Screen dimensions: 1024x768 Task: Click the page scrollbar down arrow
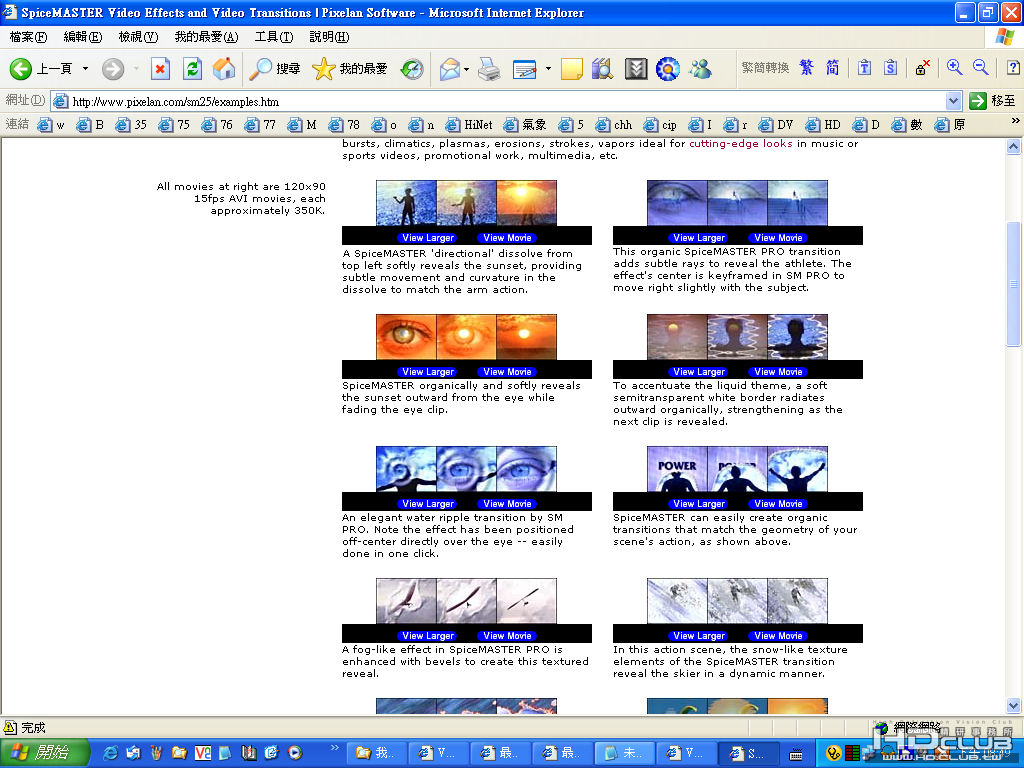pyautogui.click(x=1013, y=705)
